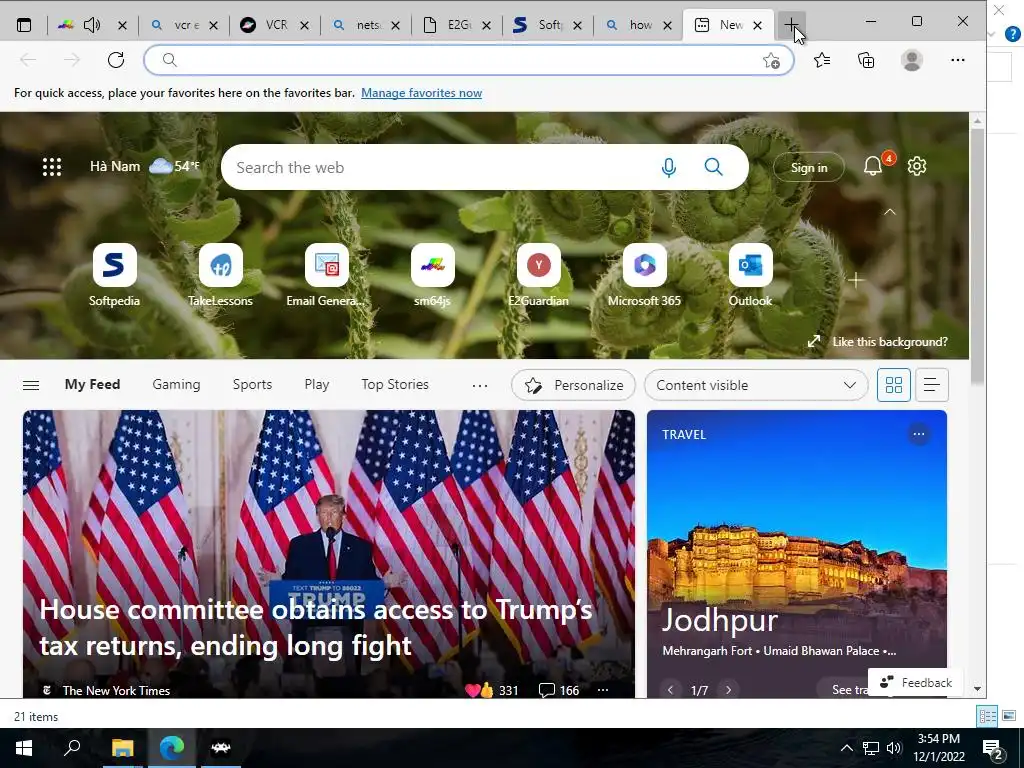Open more options on Travel card
This screenshot has width=1024, height=768.
918,434
